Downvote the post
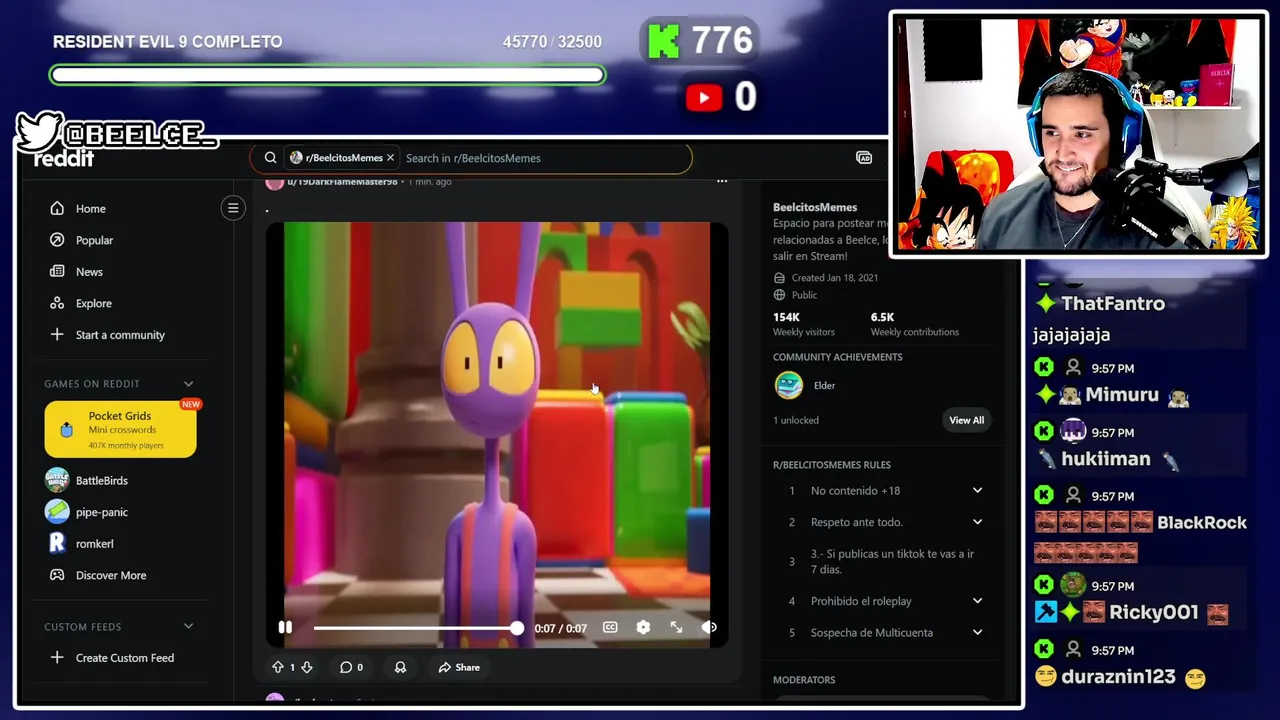Screen dimensions: 1280x720 point(307,667)
